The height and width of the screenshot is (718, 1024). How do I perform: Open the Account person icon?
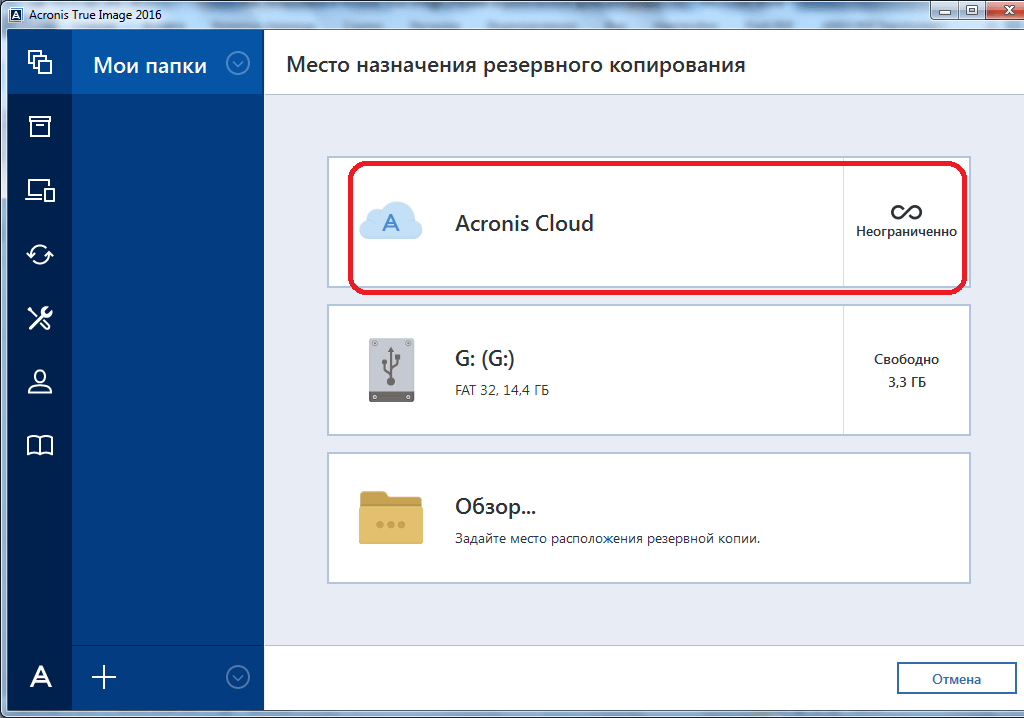coord(39,382)
